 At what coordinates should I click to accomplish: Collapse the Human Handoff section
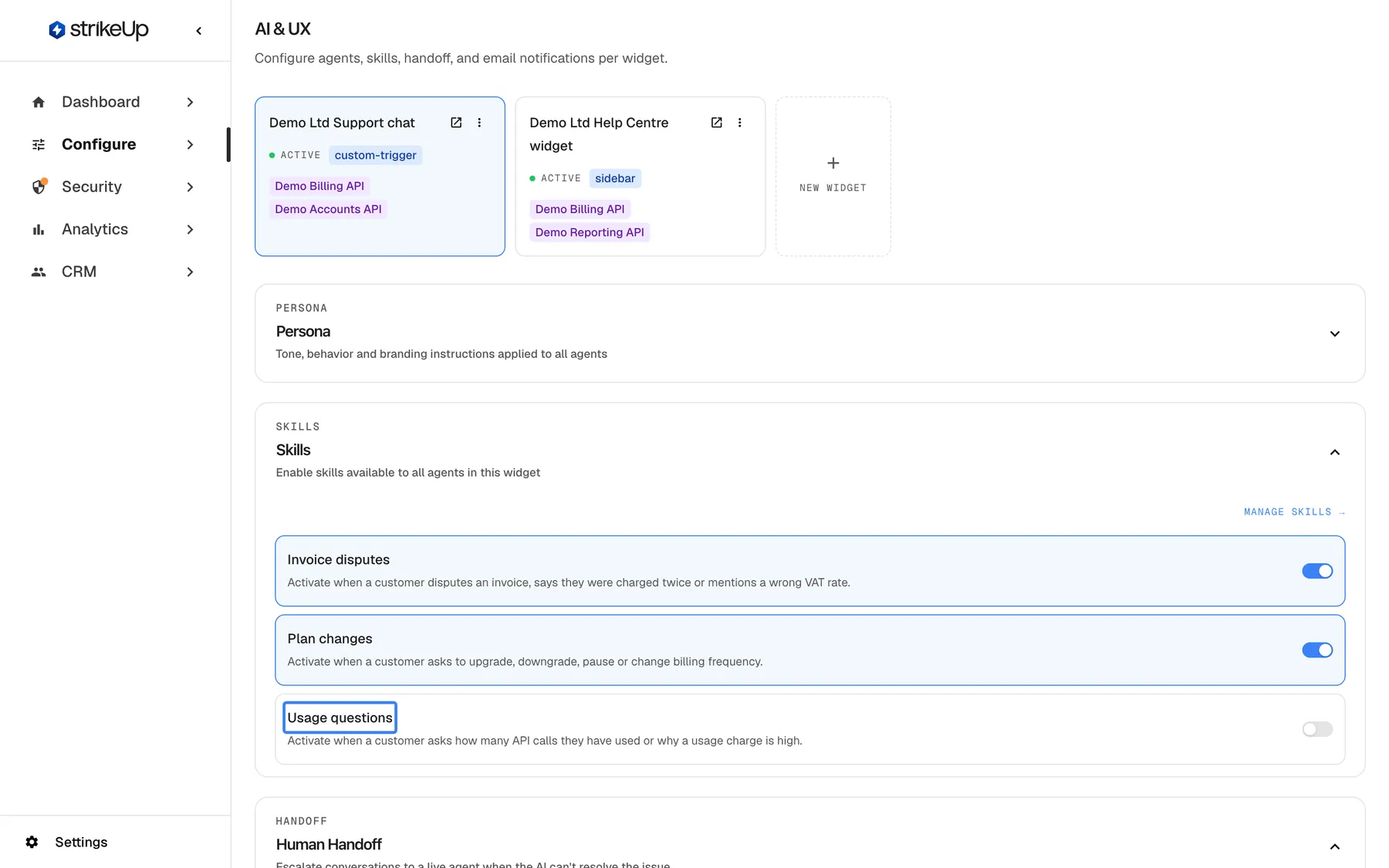coord(1335,846)
